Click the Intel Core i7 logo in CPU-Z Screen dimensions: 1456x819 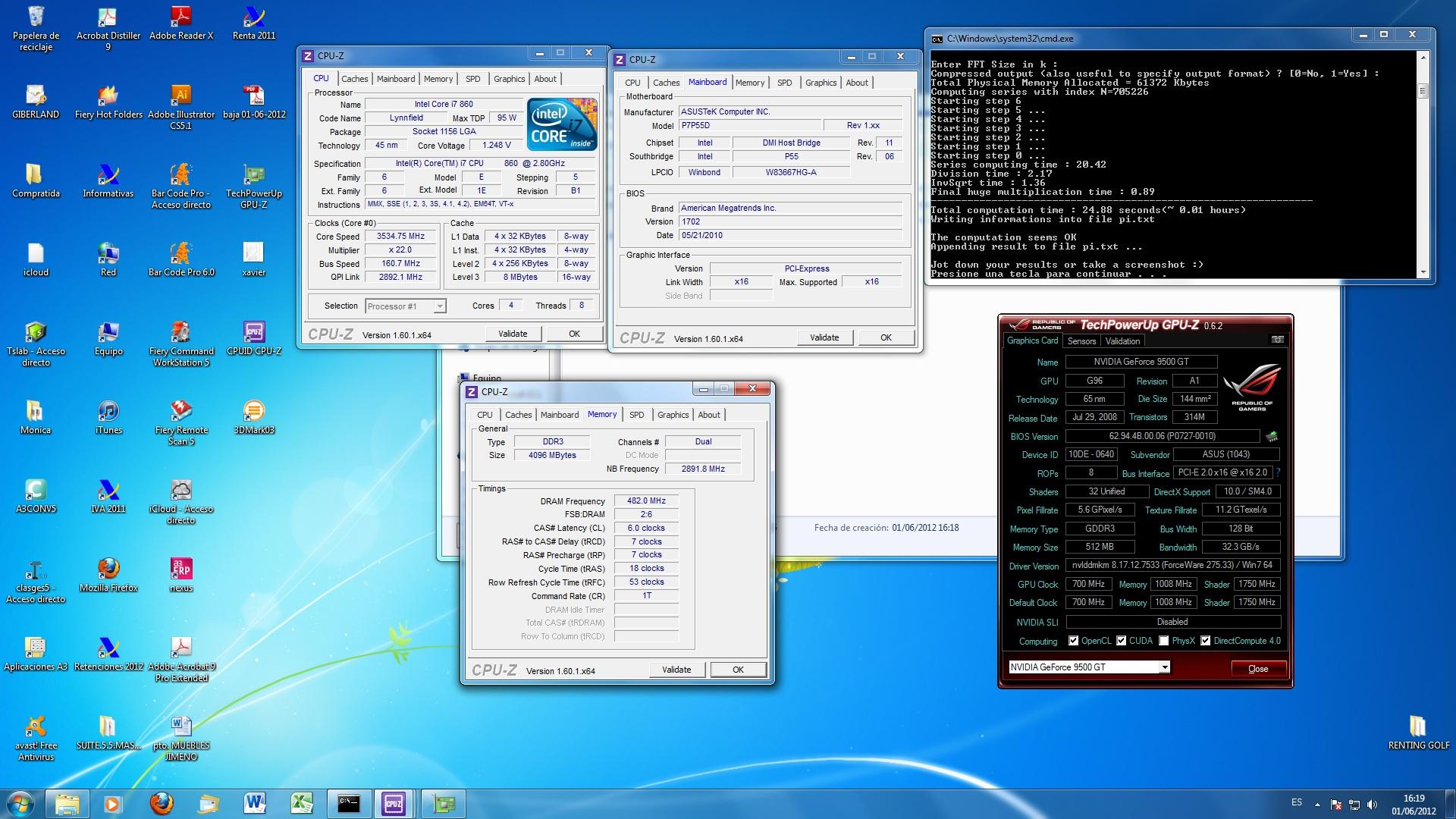coord(562,124)
